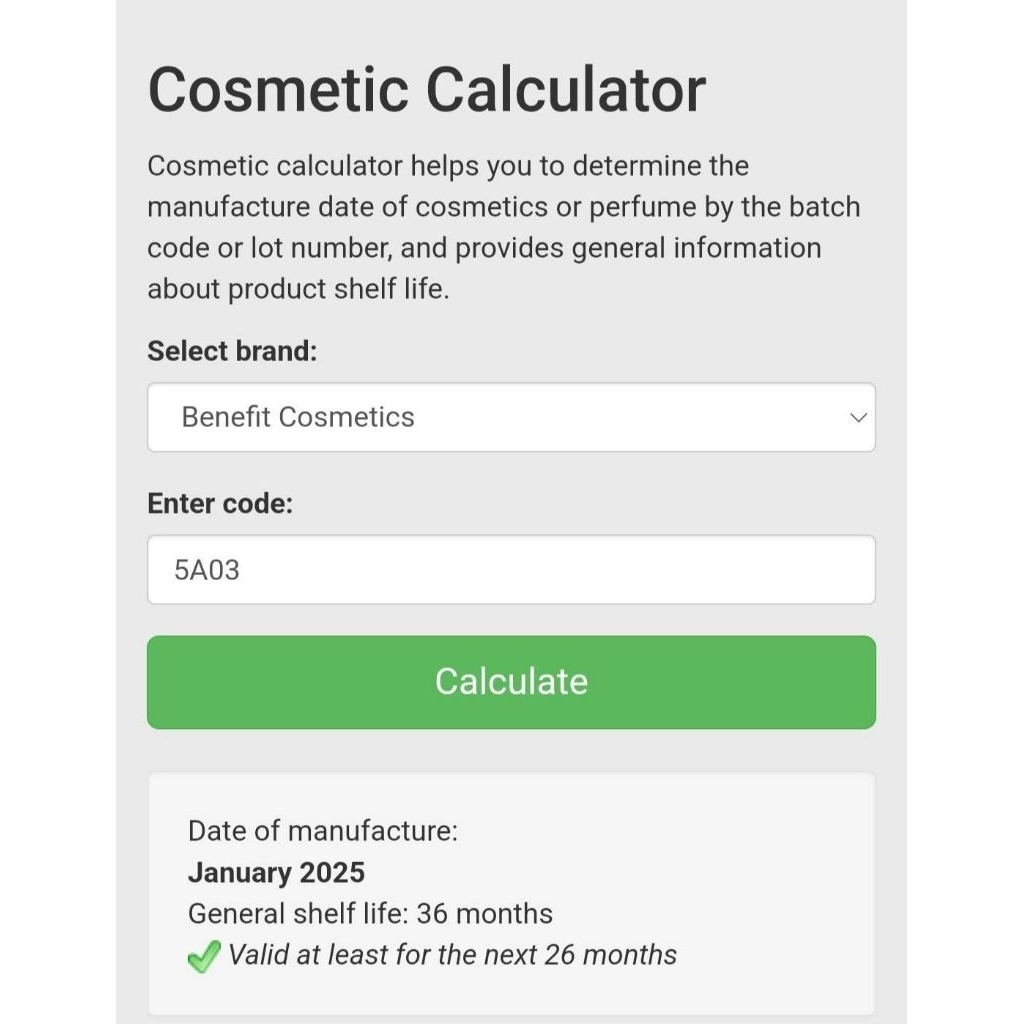This screenshot has height=1024, width=1024.
Task: Click the word "Calculator" in the heading
Action: (x=566, y=90)
